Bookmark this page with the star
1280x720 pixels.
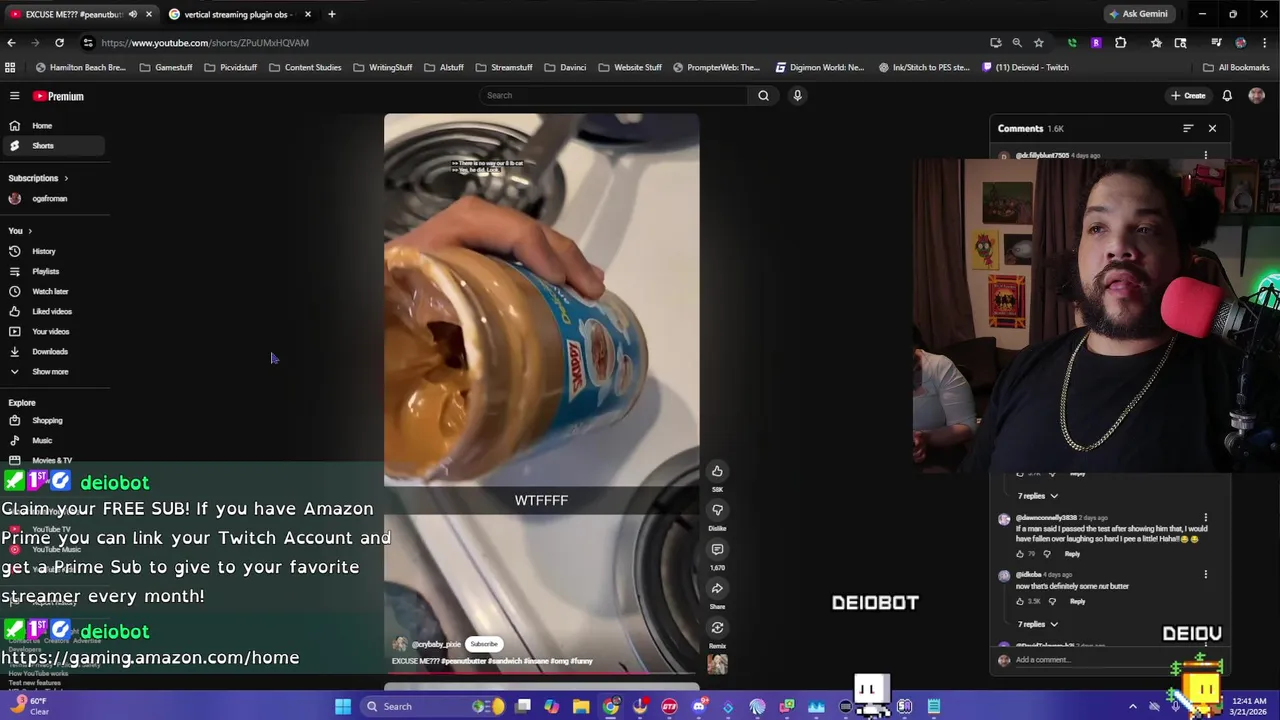tap(1038, 43)
